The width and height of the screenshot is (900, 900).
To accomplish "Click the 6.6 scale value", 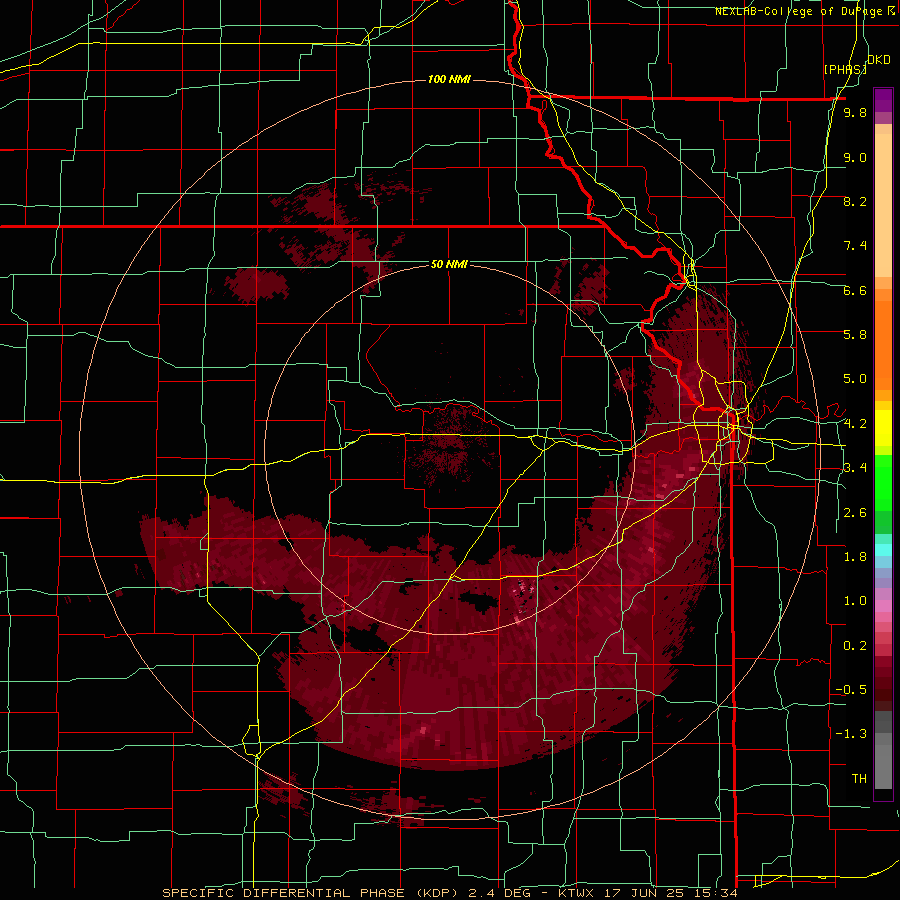I will click(x=855, y=290).
